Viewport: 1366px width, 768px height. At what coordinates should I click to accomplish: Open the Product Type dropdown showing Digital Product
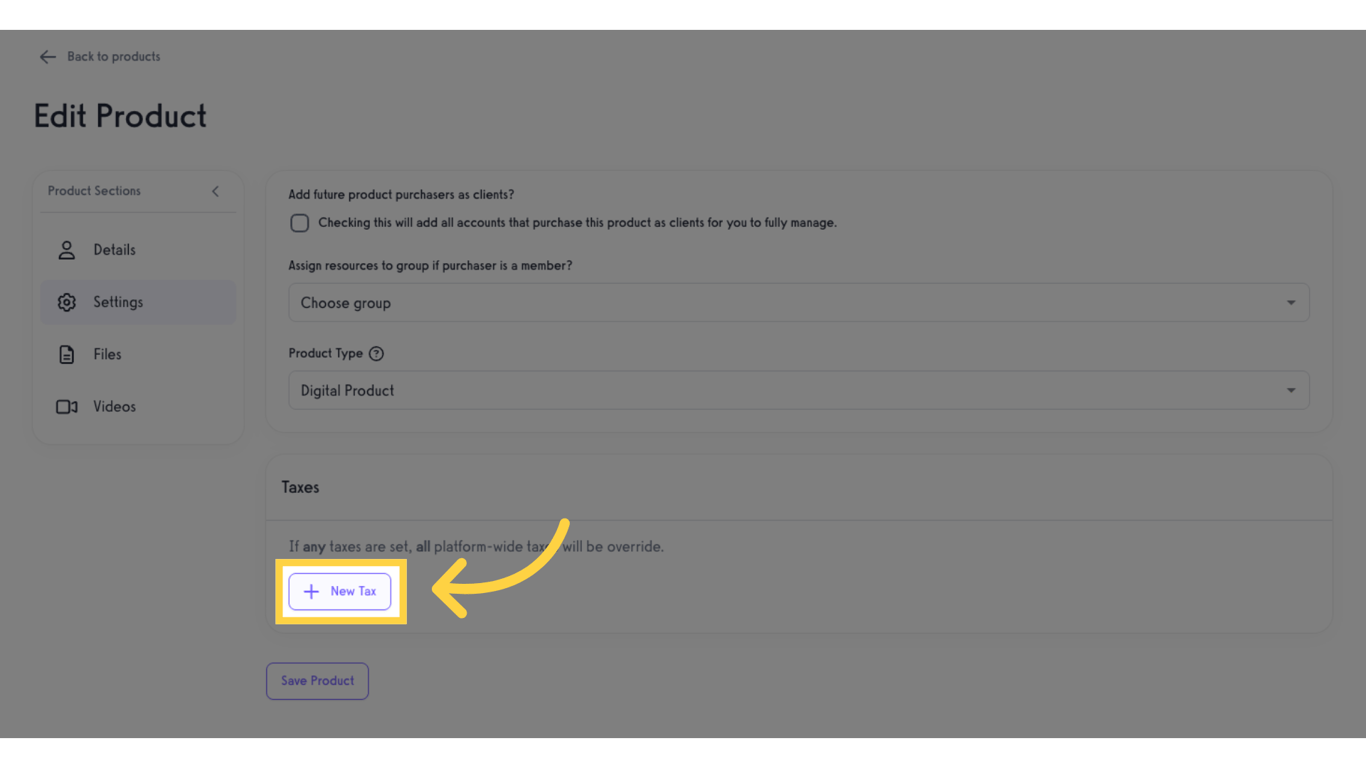point(798,390)
